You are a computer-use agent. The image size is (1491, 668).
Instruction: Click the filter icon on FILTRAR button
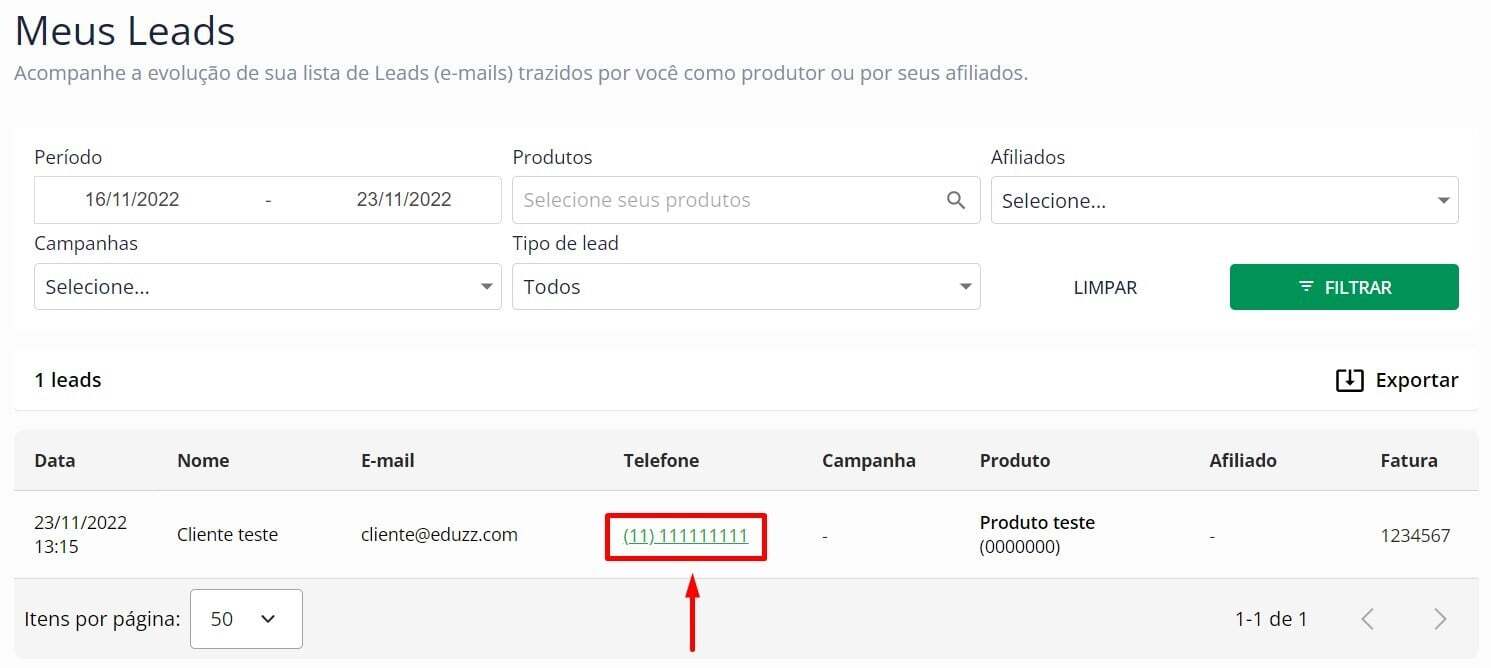[1306, 287]
